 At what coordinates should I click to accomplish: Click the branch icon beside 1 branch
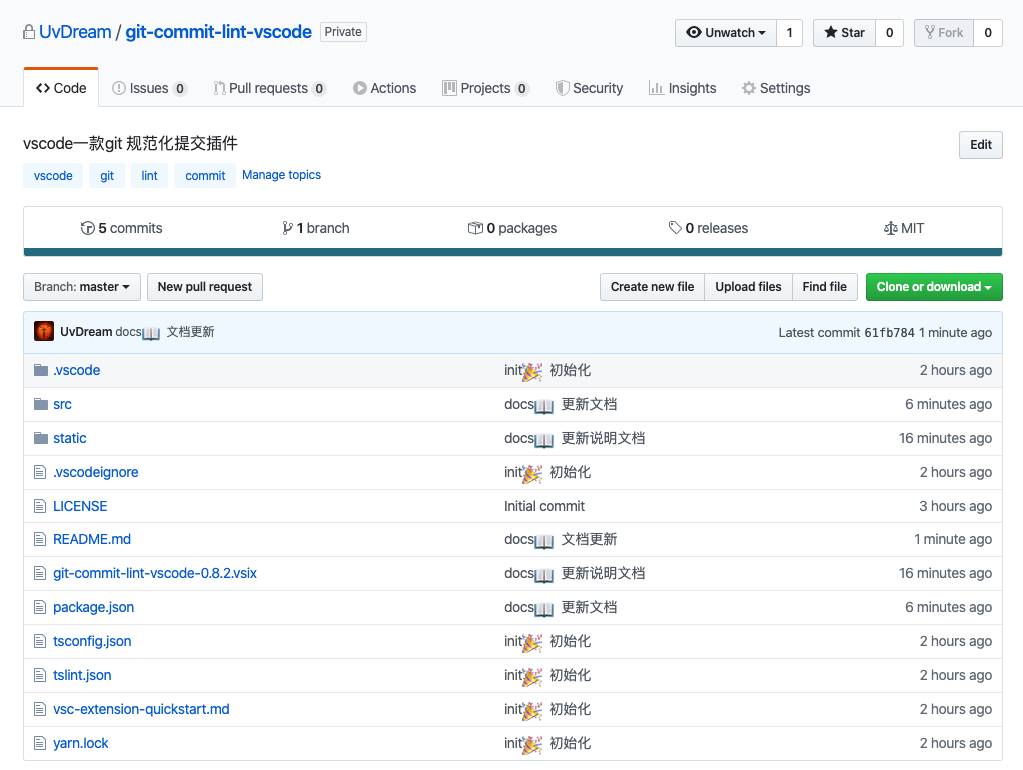[287, 228]
